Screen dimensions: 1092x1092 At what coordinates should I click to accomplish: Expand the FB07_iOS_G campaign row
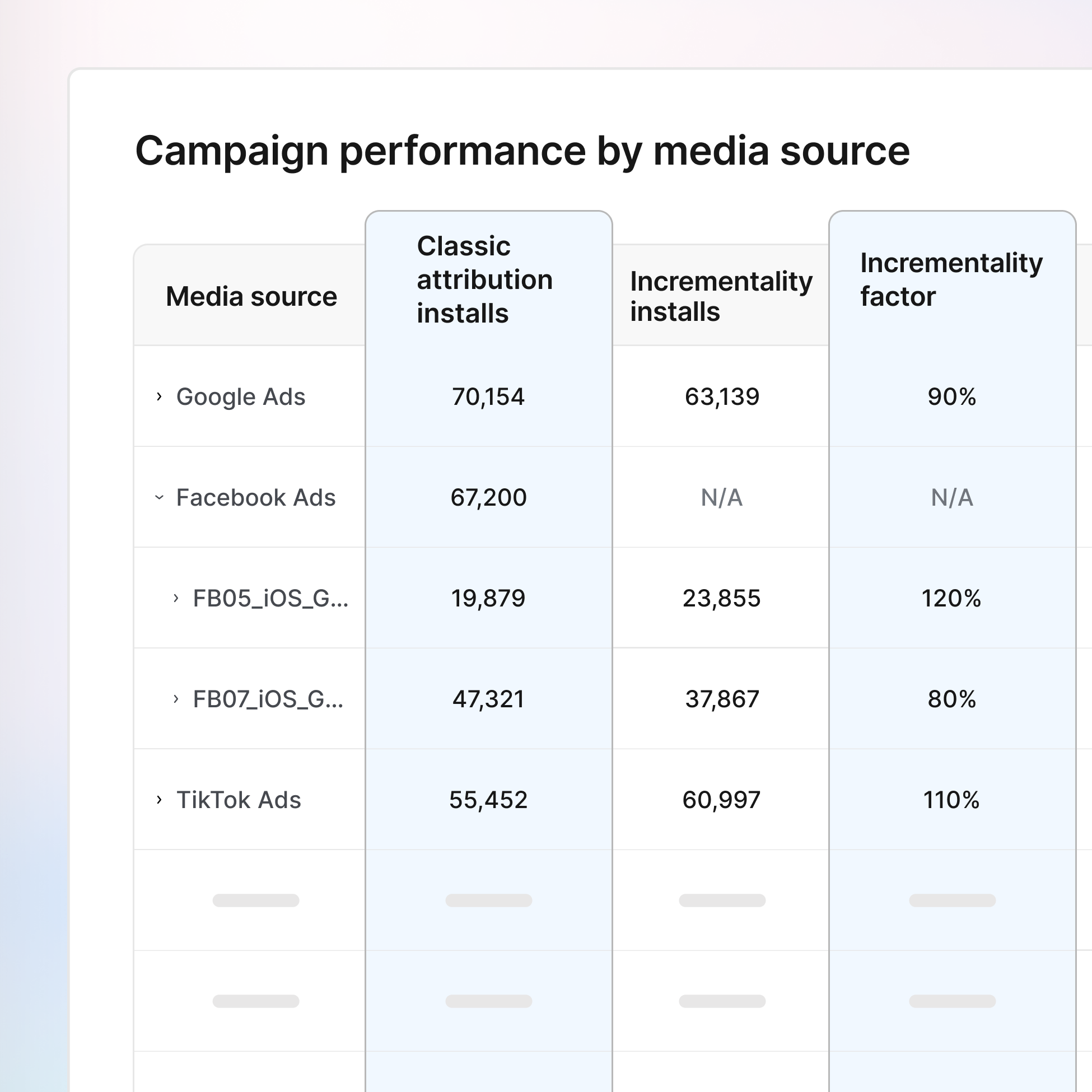point(176,700)
